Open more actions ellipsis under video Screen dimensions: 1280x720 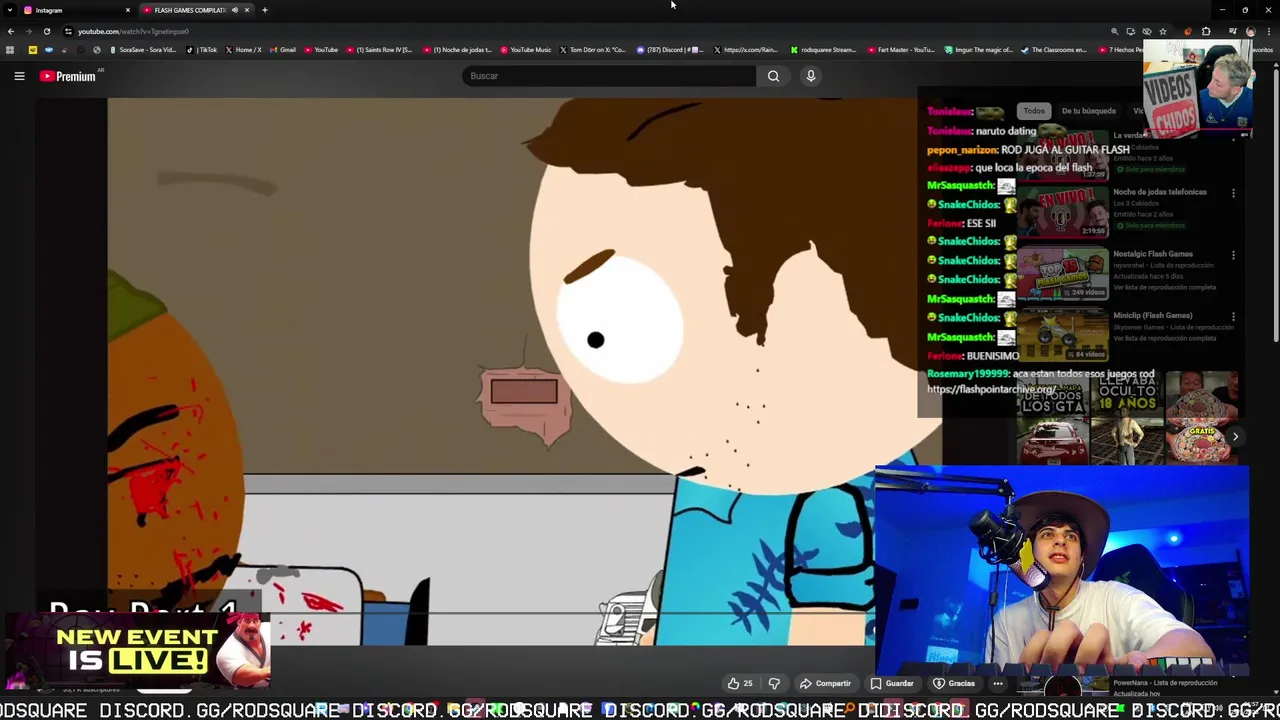click(x=998, y=683)
